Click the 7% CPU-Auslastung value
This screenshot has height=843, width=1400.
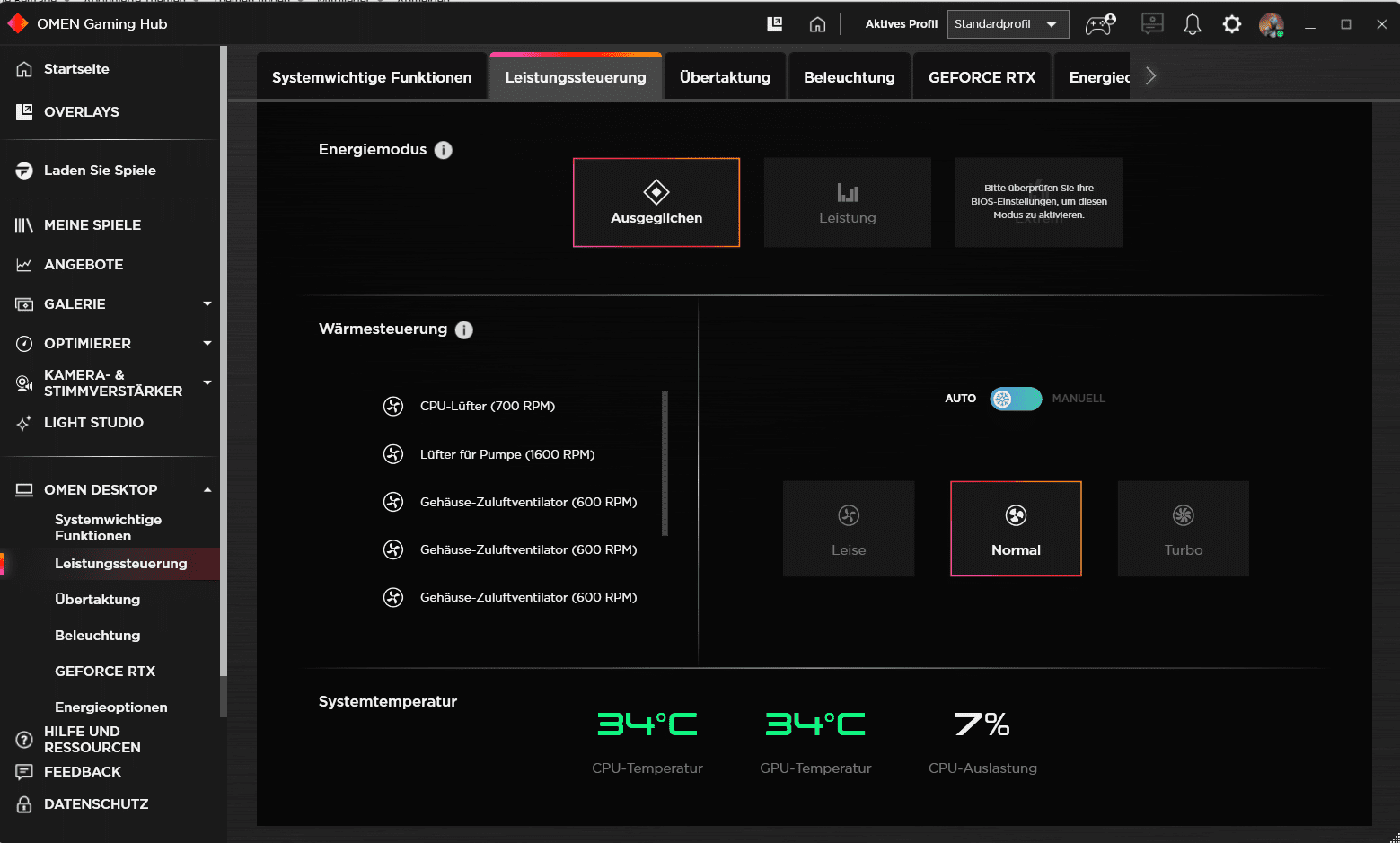tap(982, 724)
